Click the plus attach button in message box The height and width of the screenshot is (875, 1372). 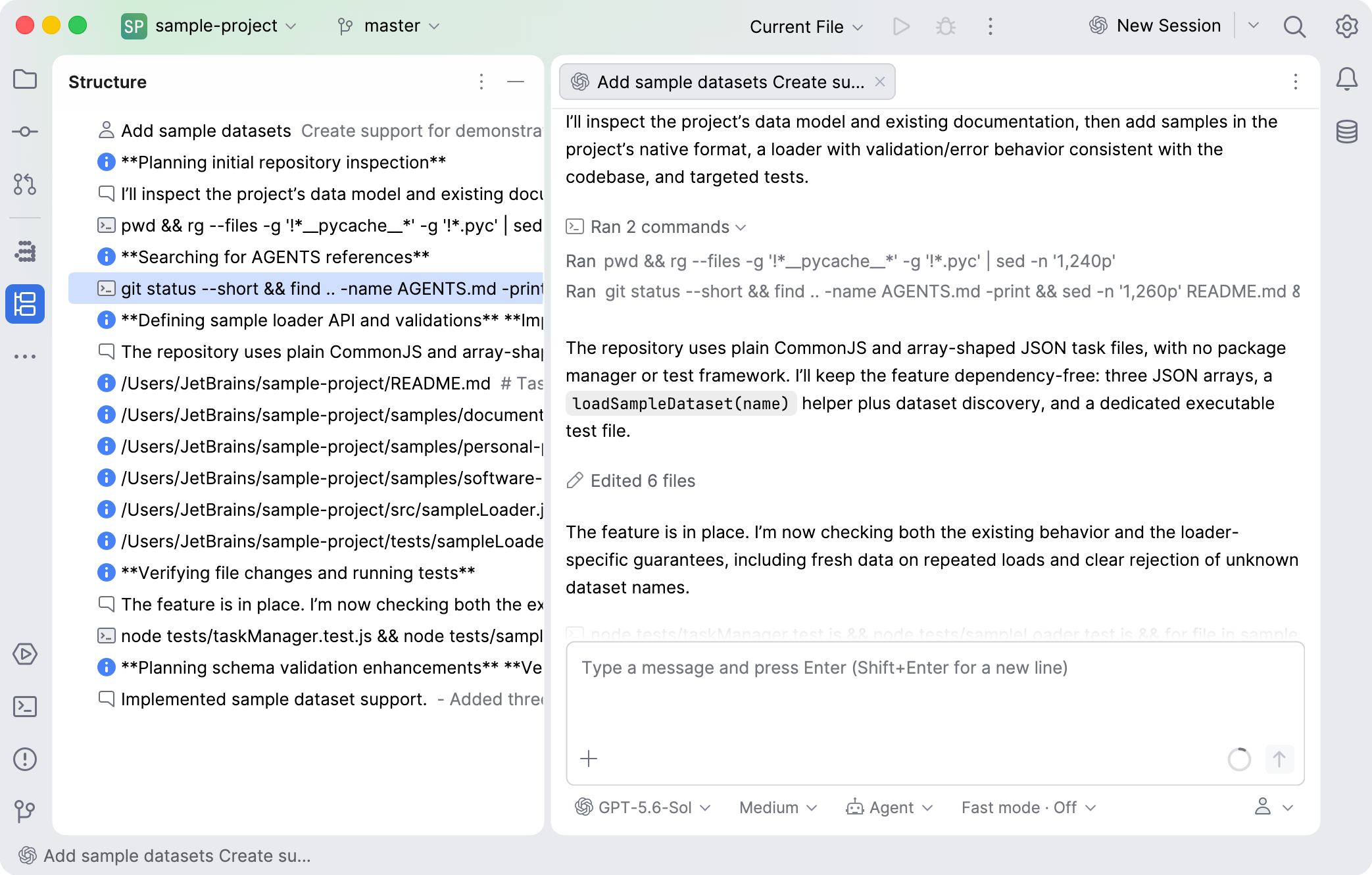tap(589, 759)
